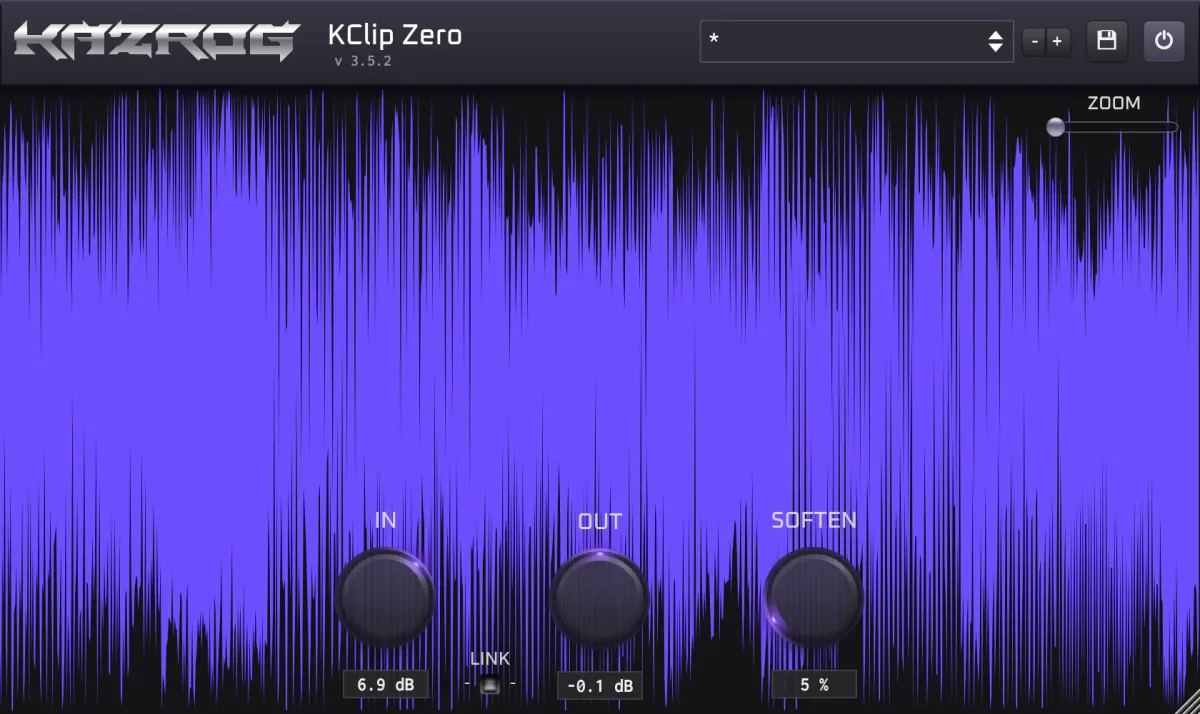The width and height of the screenshot is (1200, 714).
Task: Click the -0.1 dB output value field
Action: point(600,685)
